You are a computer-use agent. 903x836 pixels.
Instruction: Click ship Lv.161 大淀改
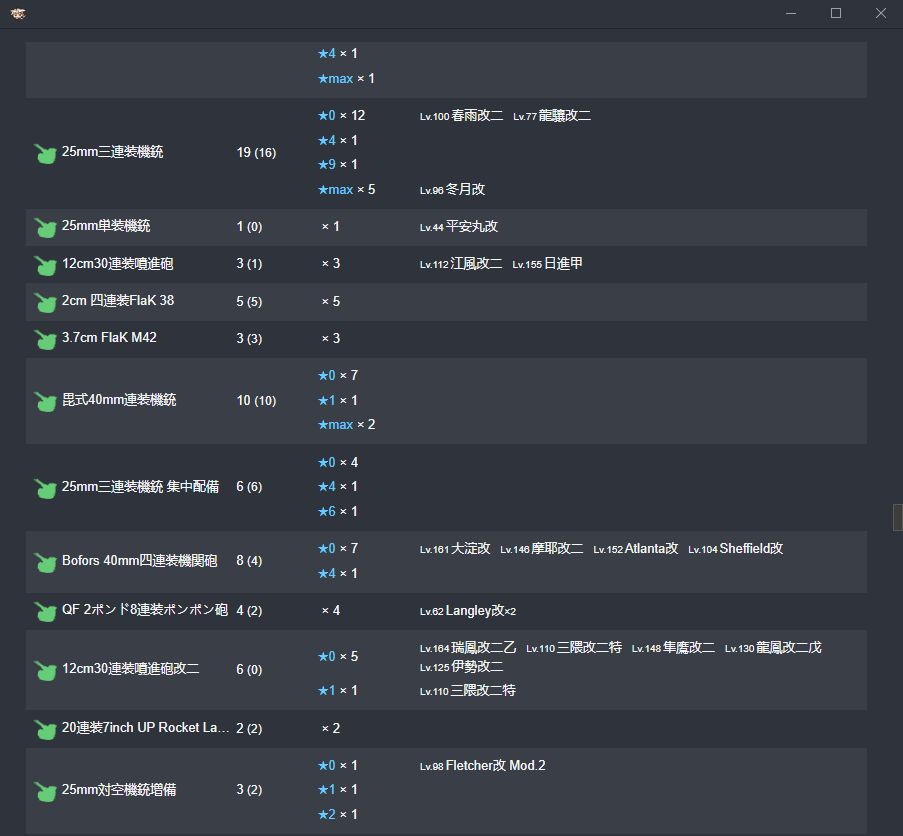pyautogui.click(x=455, y=549)
